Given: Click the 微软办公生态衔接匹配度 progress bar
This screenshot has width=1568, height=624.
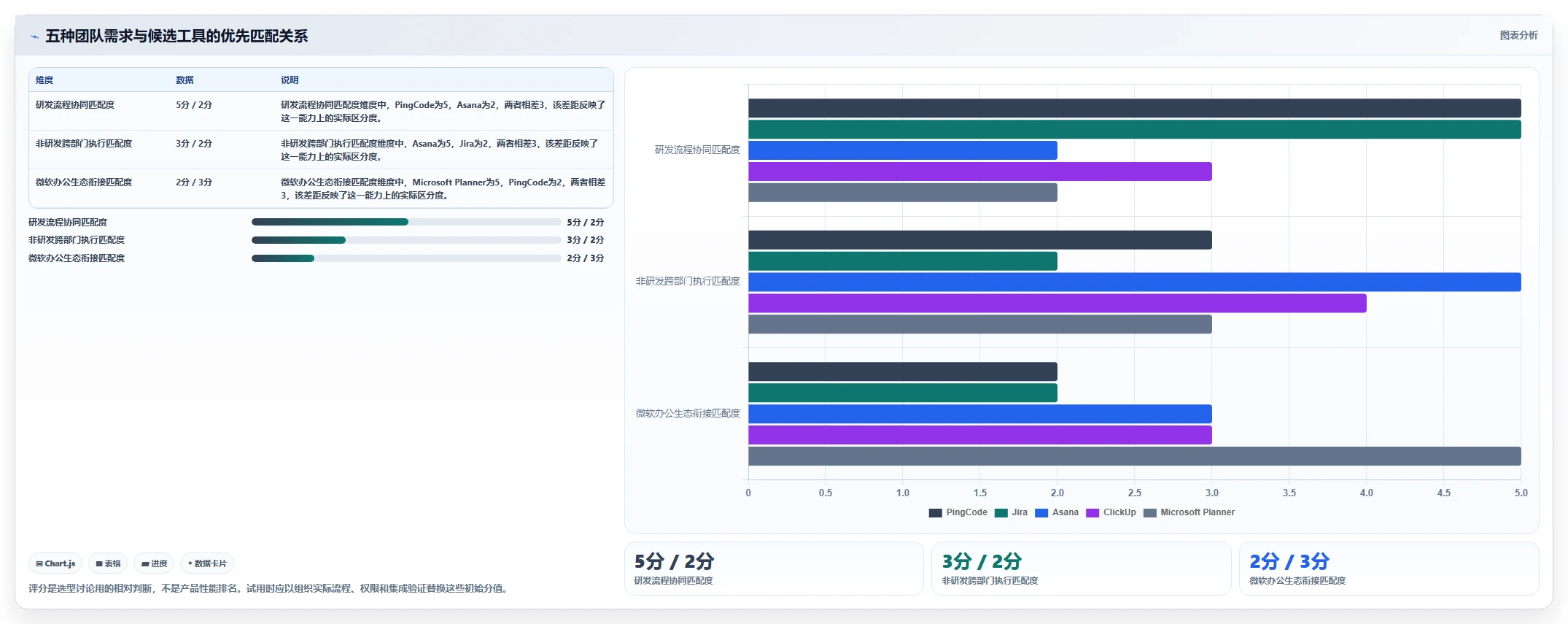Looking at the screenshot, I should point(406,258).
